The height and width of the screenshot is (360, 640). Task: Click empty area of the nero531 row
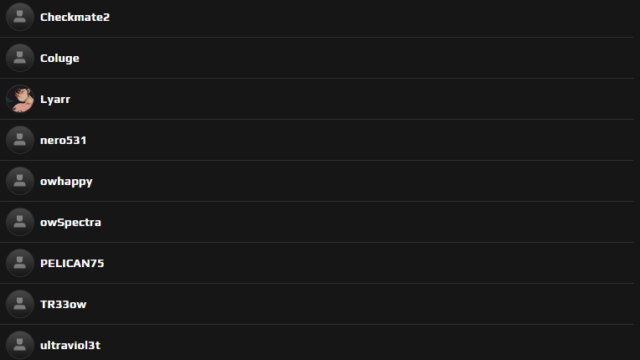[x=359, y=140]
